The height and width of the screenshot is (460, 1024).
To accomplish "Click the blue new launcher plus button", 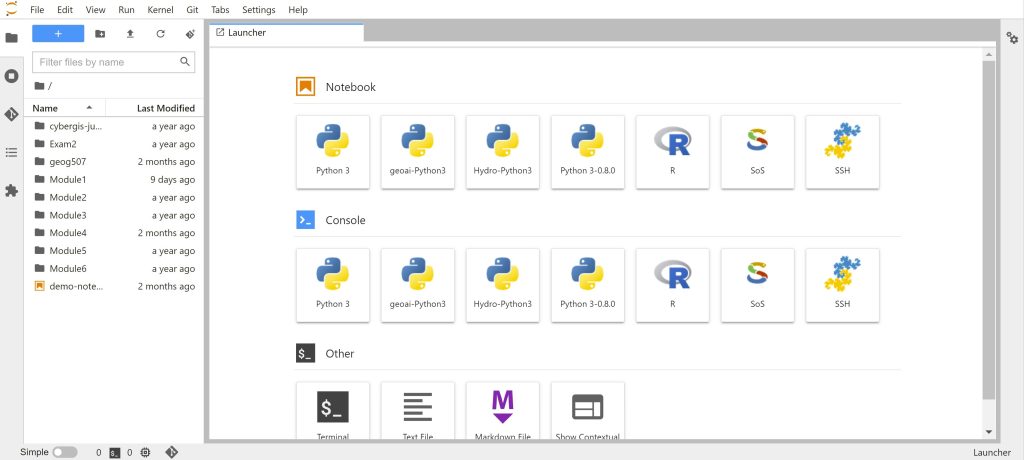I will tap(58, 34).
